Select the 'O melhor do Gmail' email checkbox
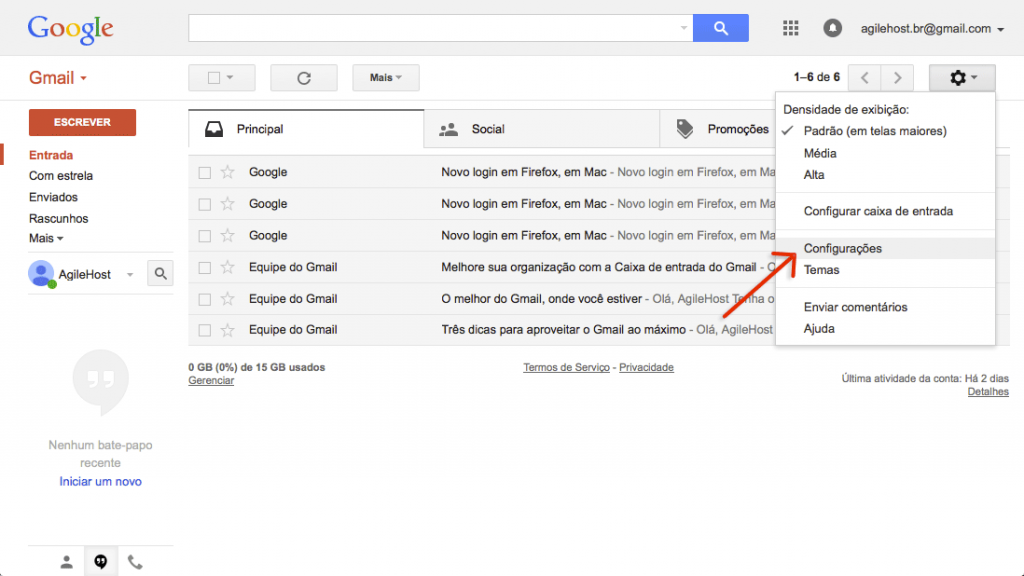 [x=204, y=299]
